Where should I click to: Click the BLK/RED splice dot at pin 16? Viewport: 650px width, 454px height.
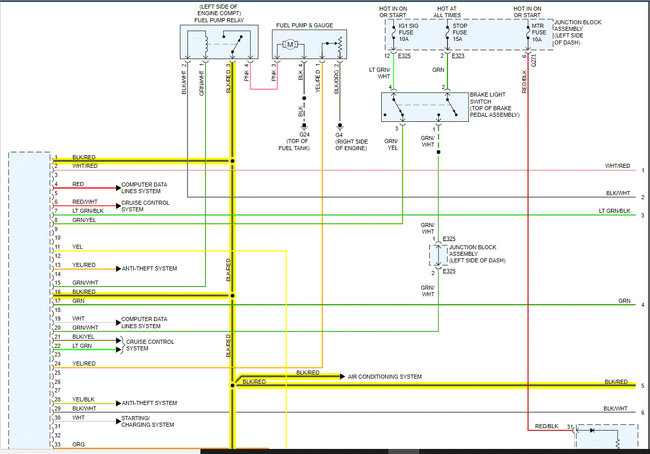(x=233, y=296)
